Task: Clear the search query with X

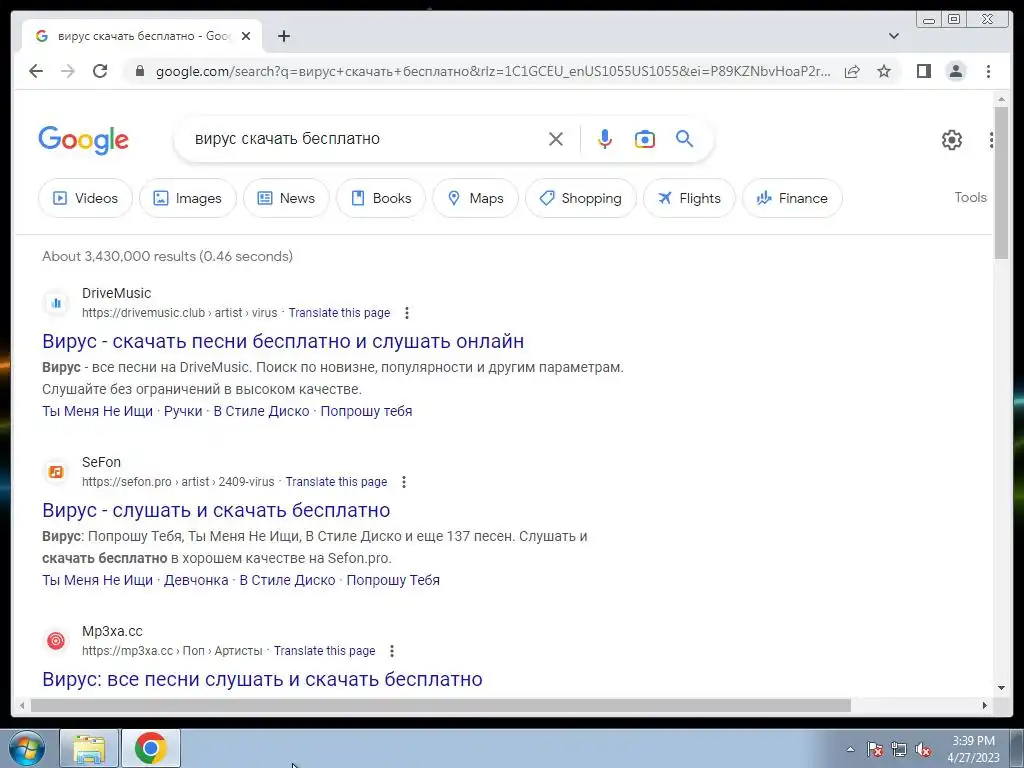Action: point(556,139)
